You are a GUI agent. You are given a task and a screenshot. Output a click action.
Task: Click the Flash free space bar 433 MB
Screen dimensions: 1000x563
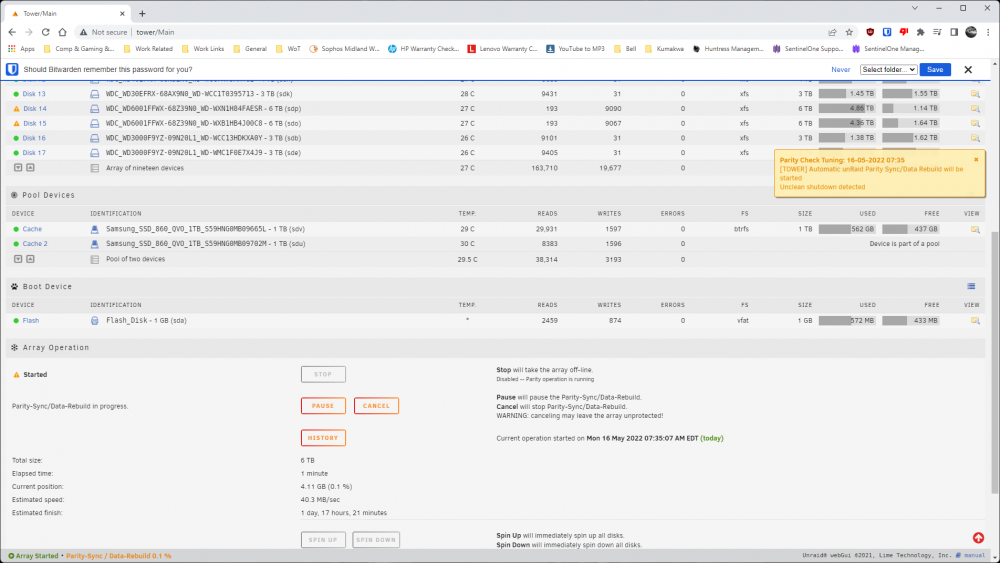pyautogui.click(x=910, y=321)
